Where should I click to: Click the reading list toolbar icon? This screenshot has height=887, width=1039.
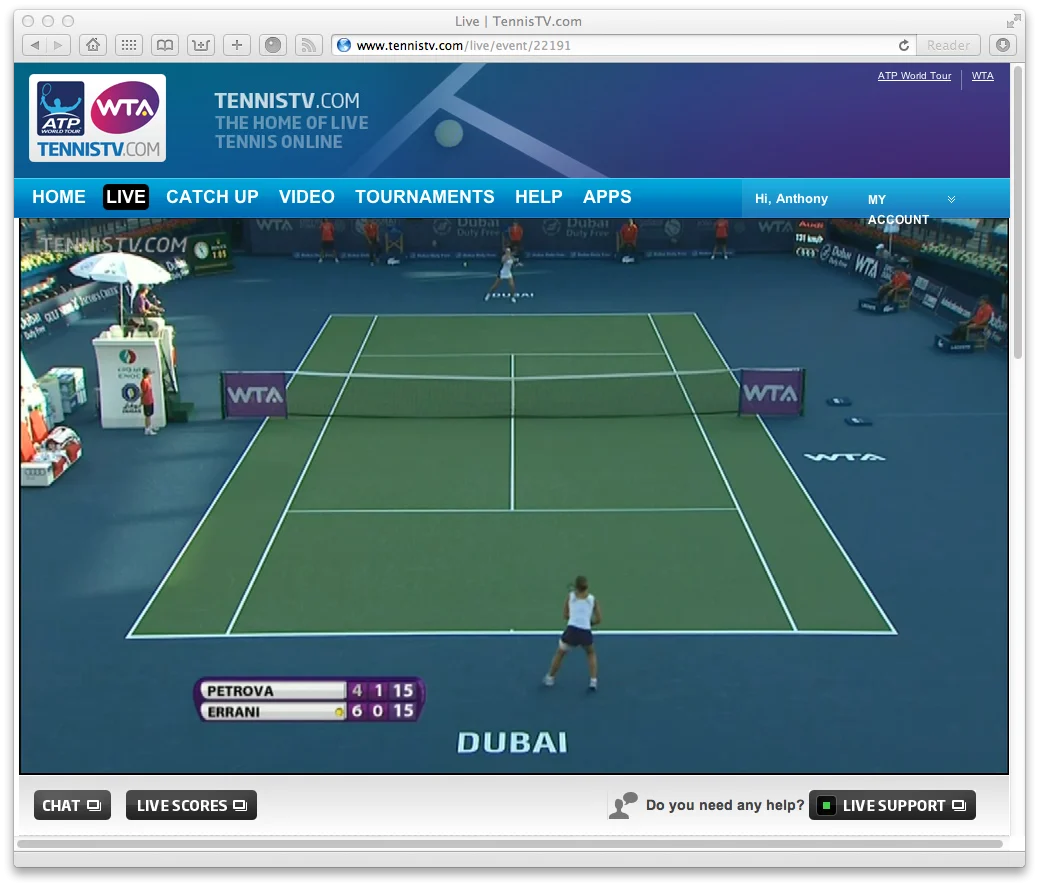(x=201, y=45)
